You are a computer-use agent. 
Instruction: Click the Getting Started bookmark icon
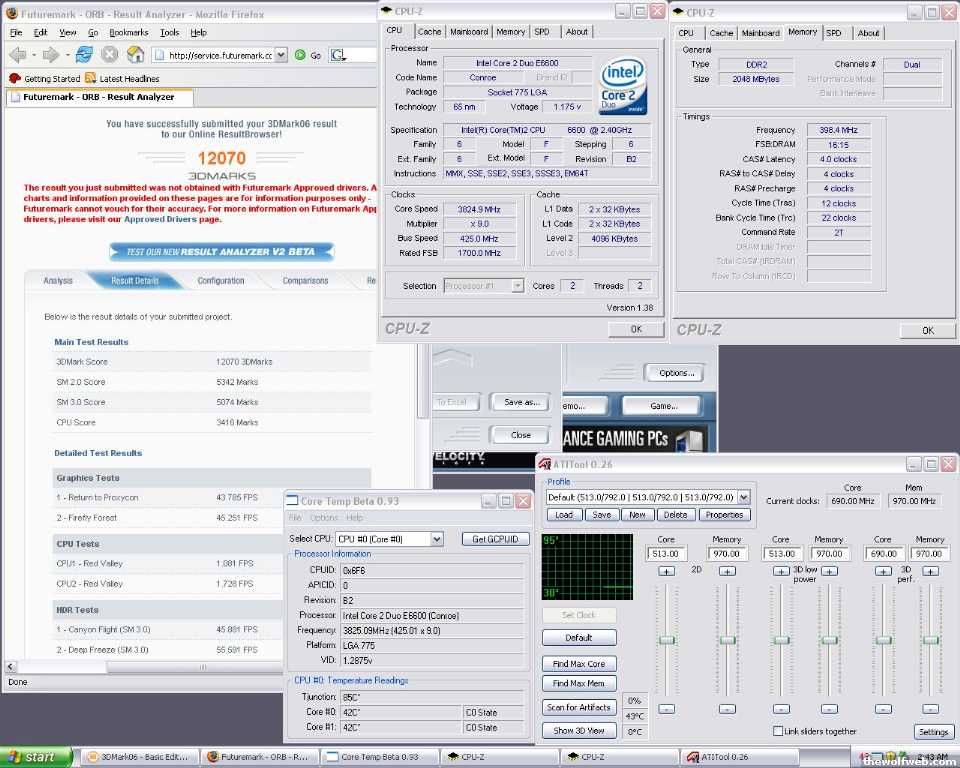point(14,78)
